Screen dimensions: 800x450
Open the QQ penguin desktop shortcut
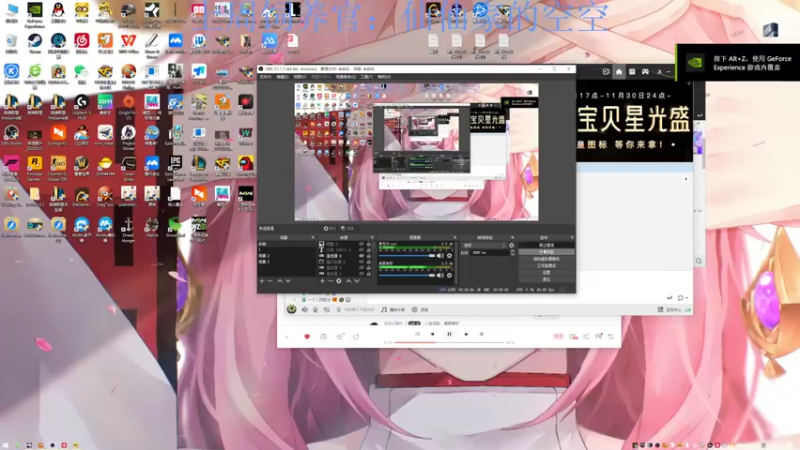[x=58, y=13]
